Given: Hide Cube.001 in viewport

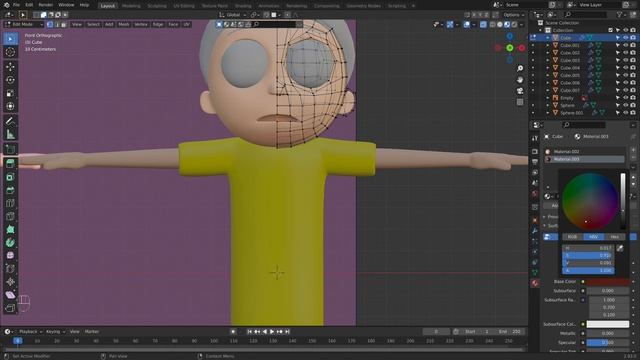Looking at the screenshot, I should (625, 45).
